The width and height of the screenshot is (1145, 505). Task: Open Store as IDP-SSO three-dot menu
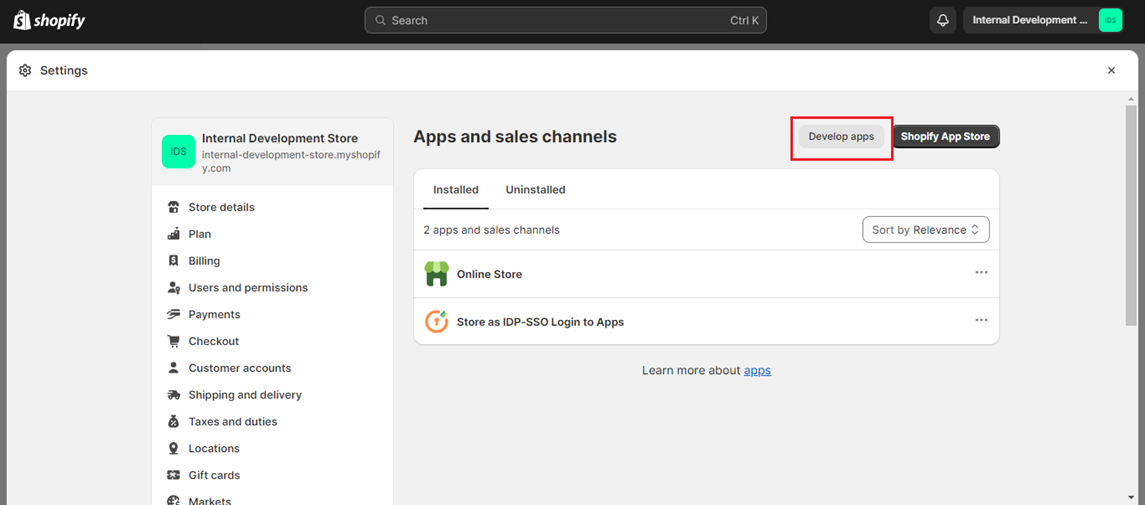981,320
